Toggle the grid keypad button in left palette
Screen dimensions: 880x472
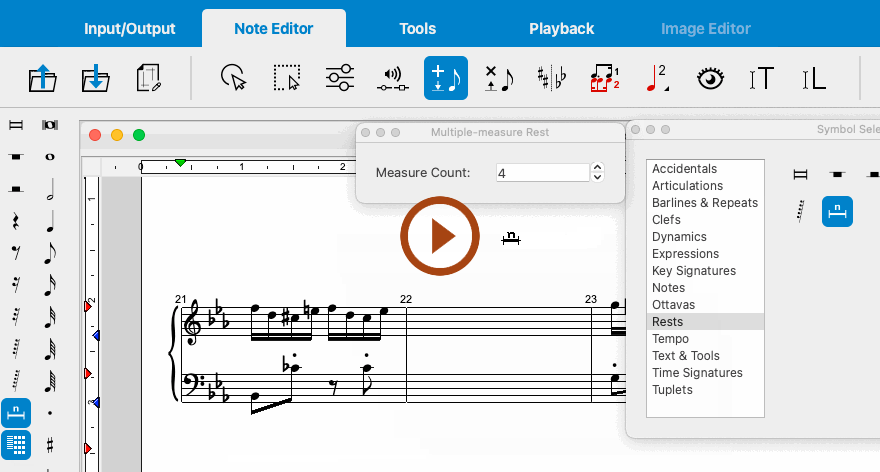pyautogui.click(x=16, y=444)
